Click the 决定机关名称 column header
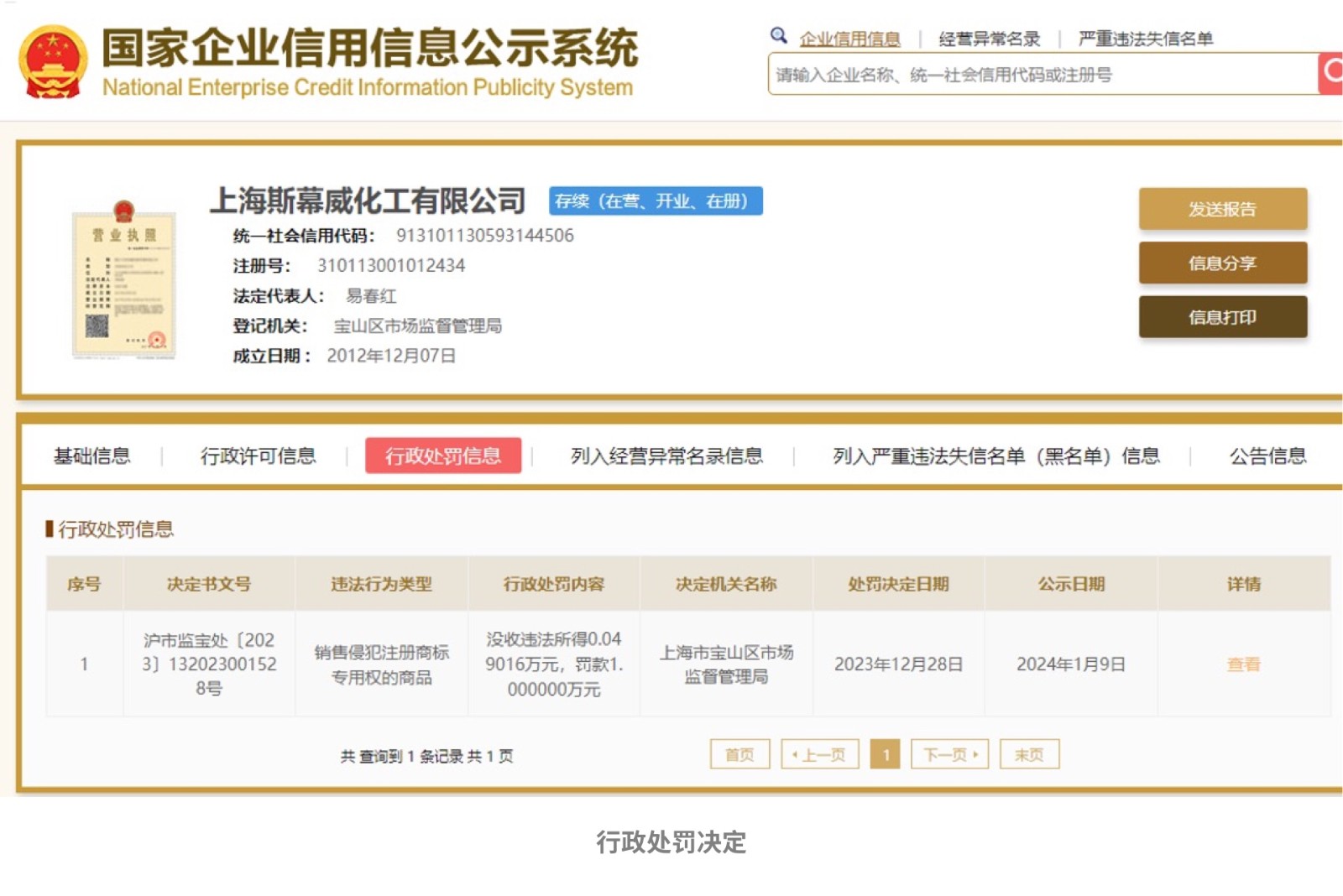 click(x=726, y=584)
